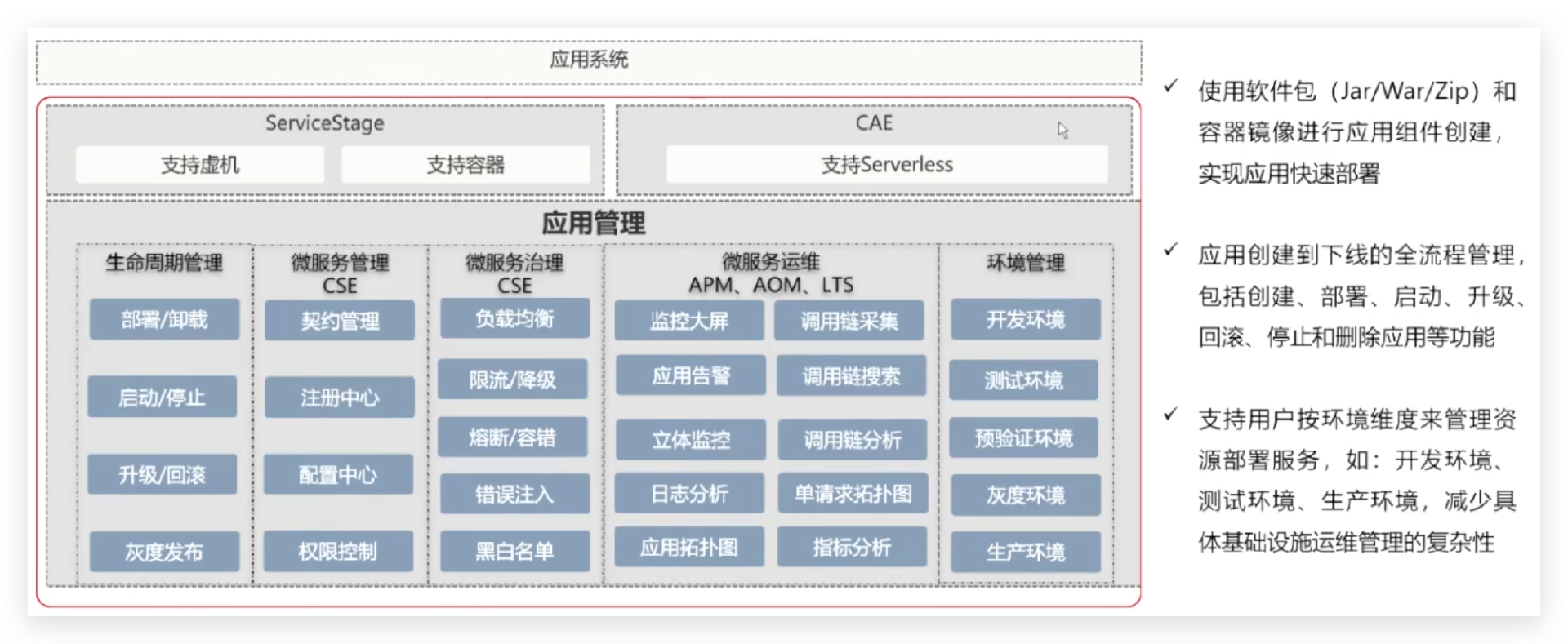Select the 开发环境 block
1568x644 pixels.
[1026, 319]
